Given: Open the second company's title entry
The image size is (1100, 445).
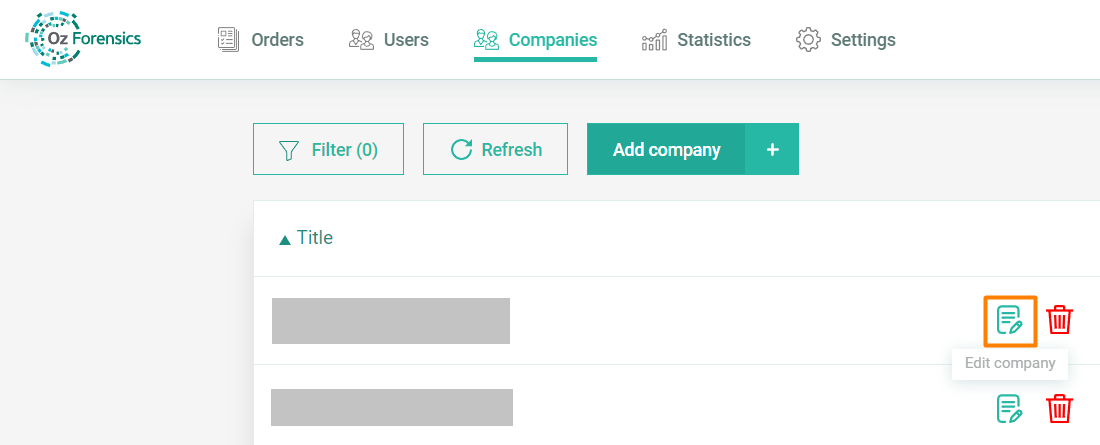Looking at the screenshot, I should pyautogui.click(x=391, y=408).
